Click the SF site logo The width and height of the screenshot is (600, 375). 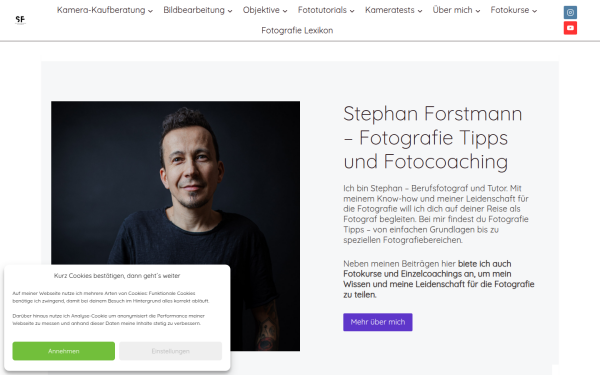tap(20, 20)
